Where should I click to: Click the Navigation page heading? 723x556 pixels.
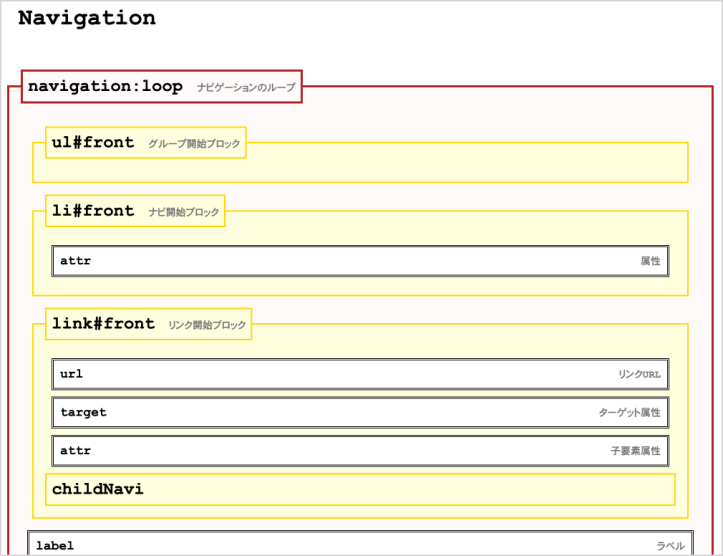click(87, 18)
